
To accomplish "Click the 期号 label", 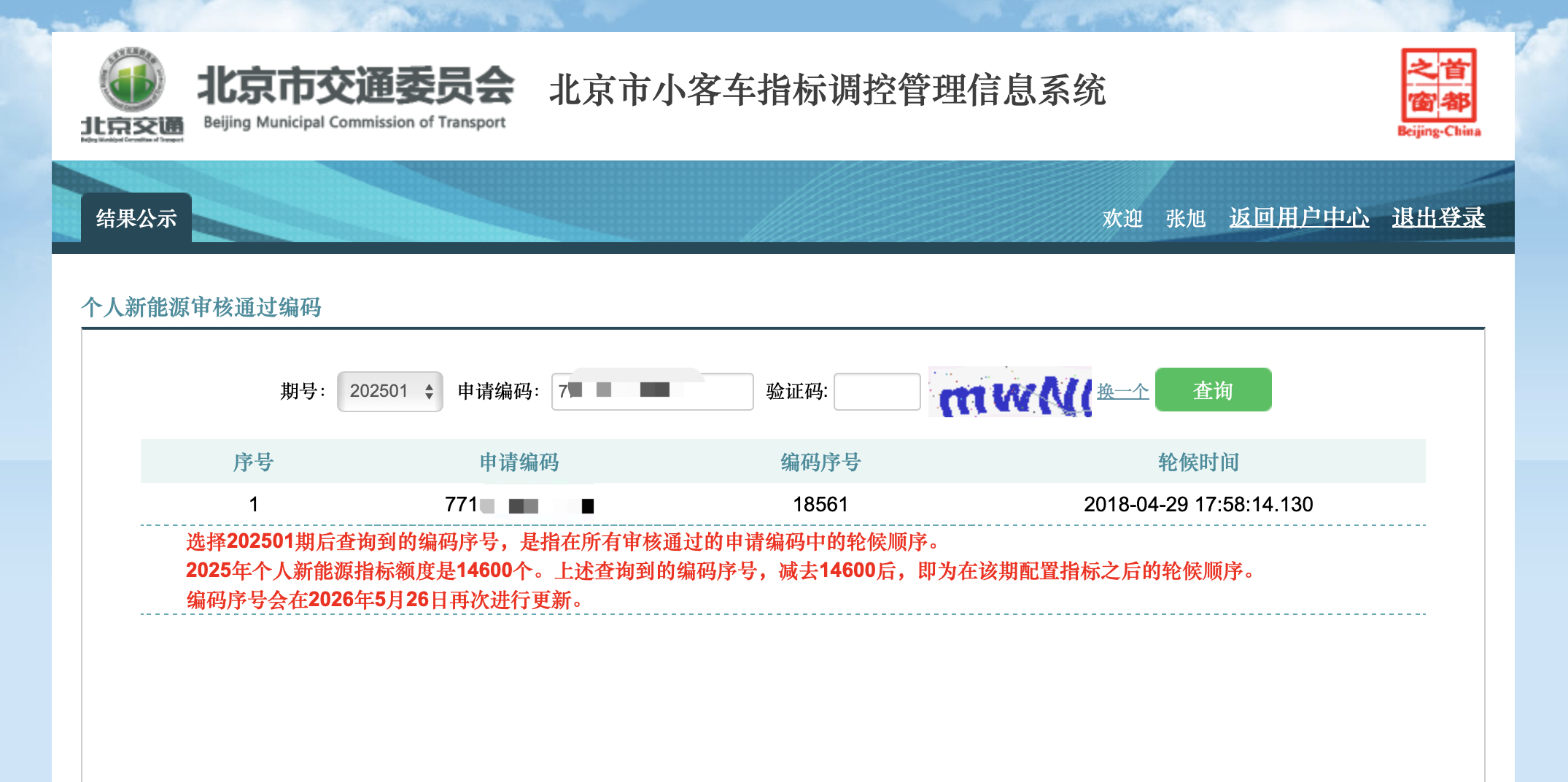I will click(x=303, y=392).
